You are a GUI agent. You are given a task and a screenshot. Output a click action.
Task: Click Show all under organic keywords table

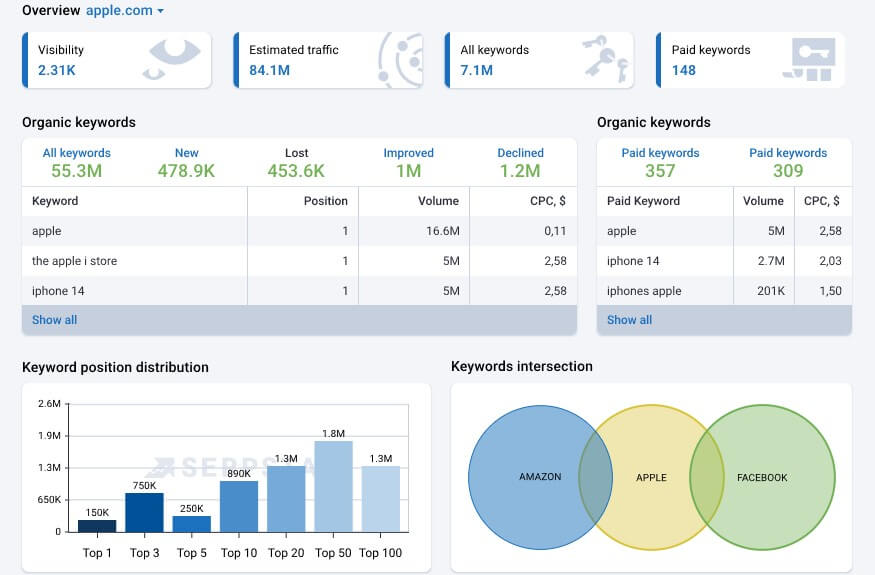click(55, 320)
